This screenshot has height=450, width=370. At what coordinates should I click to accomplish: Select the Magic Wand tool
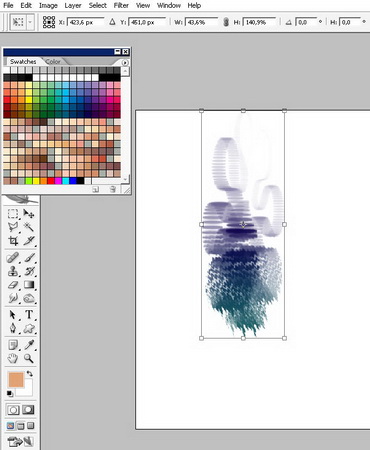(29, 227)
